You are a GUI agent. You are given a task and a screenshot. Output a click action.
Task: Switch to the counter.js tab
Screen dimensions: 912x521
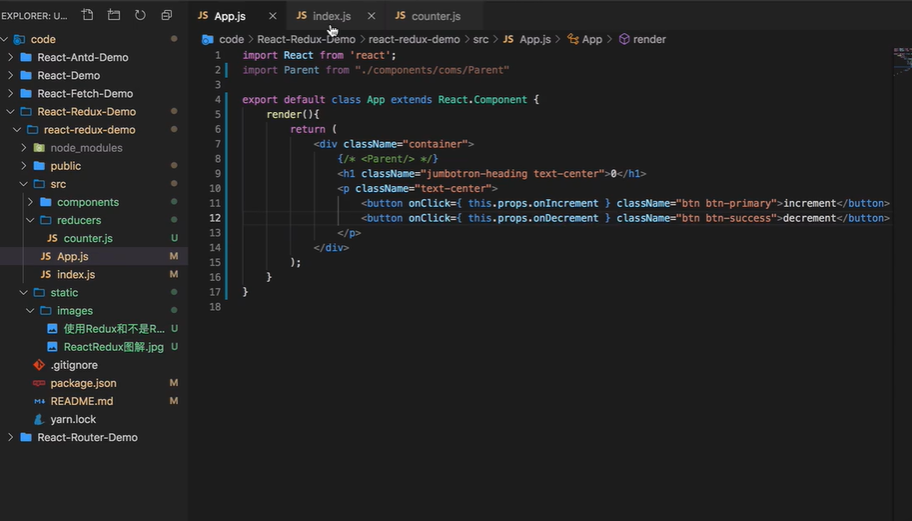[x=436, y=16]
